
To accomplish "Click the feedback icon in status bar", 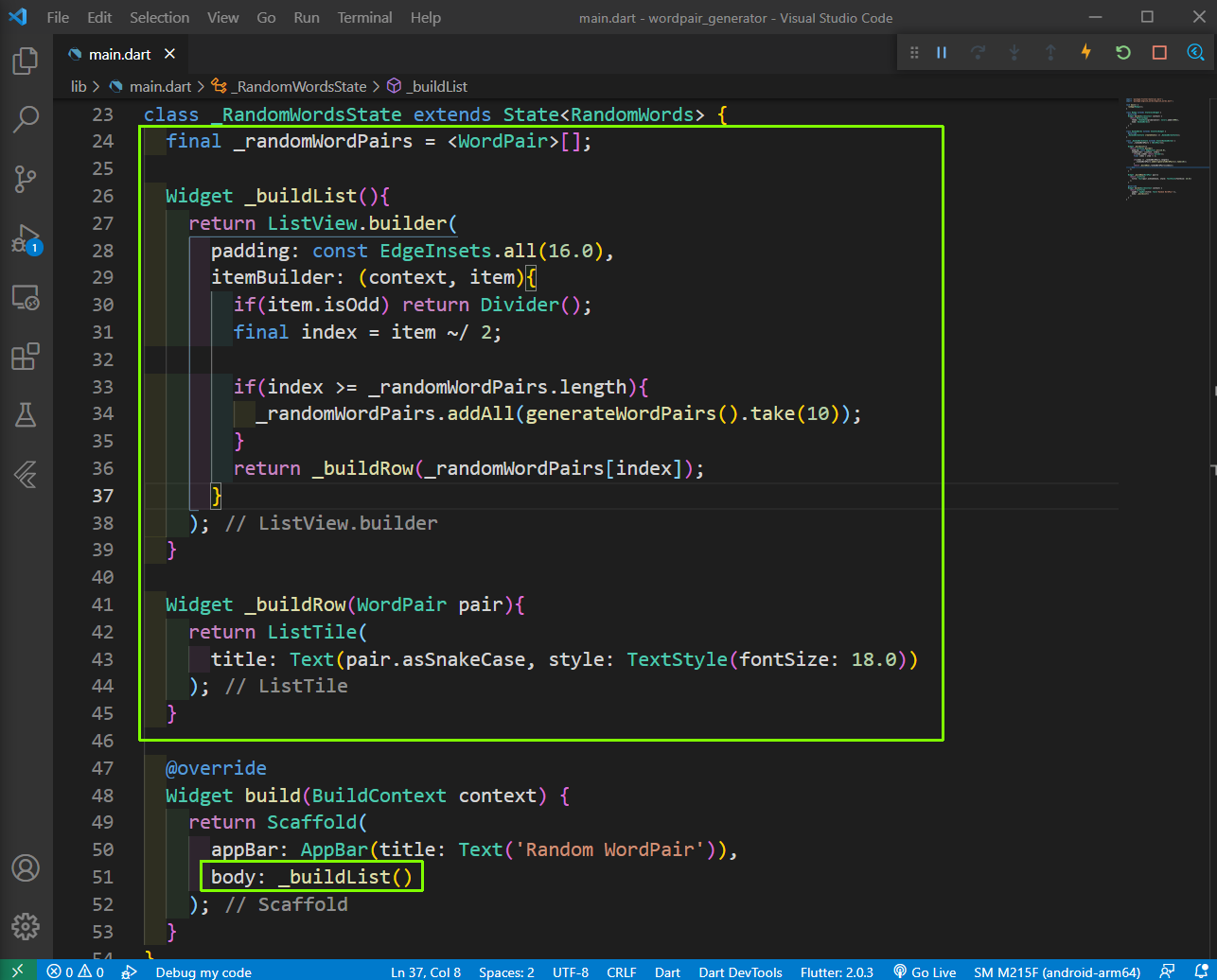I will pyautogui.click(x=1169, y=971).
